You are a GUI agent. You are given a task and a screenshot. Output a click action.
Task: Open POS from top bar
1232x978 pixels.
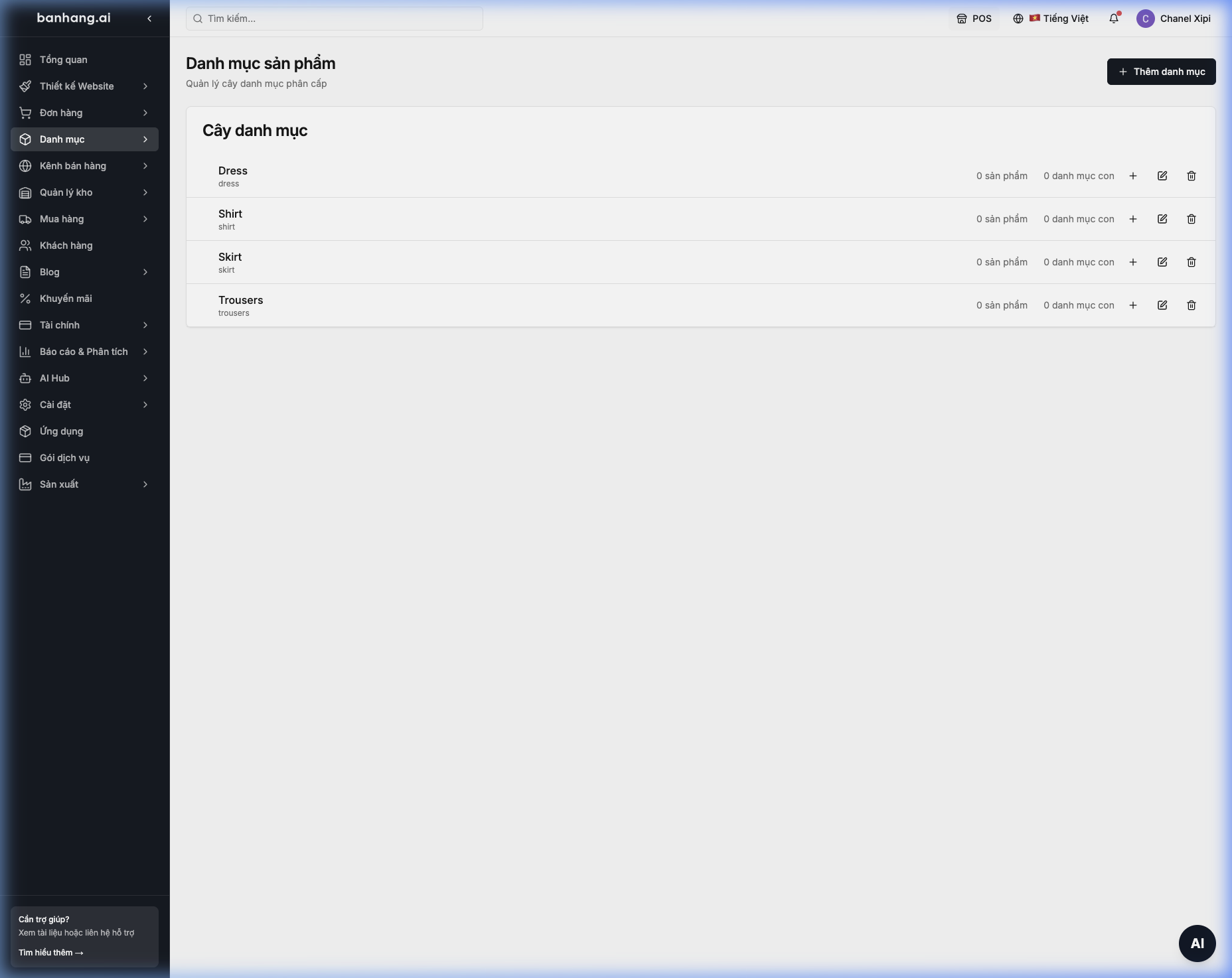(x=974, y=19)
